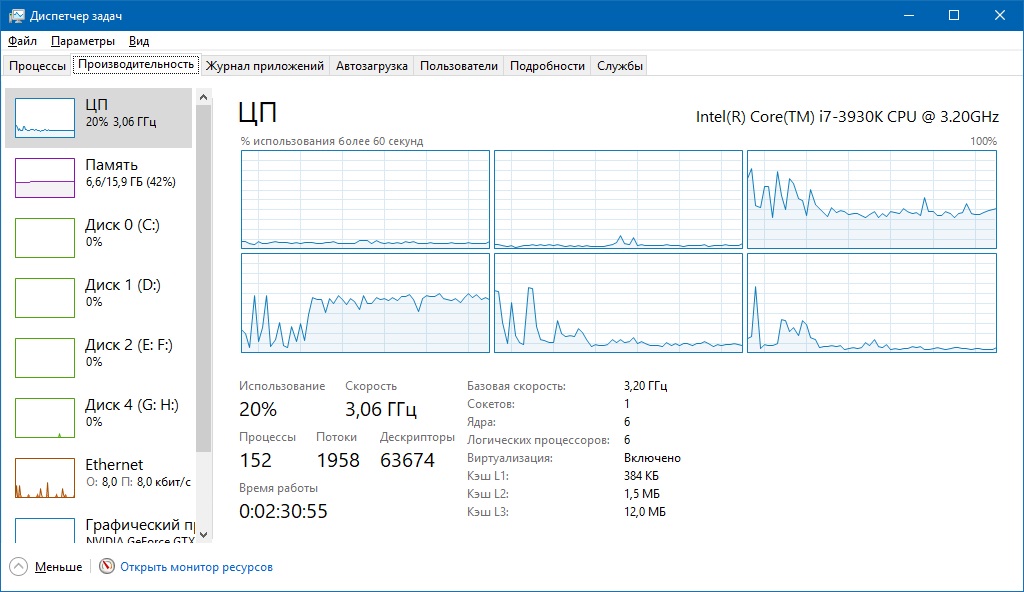Collapse view with the Меньше button
This screenshot has width=1024, height=592.
click(58, 567)
